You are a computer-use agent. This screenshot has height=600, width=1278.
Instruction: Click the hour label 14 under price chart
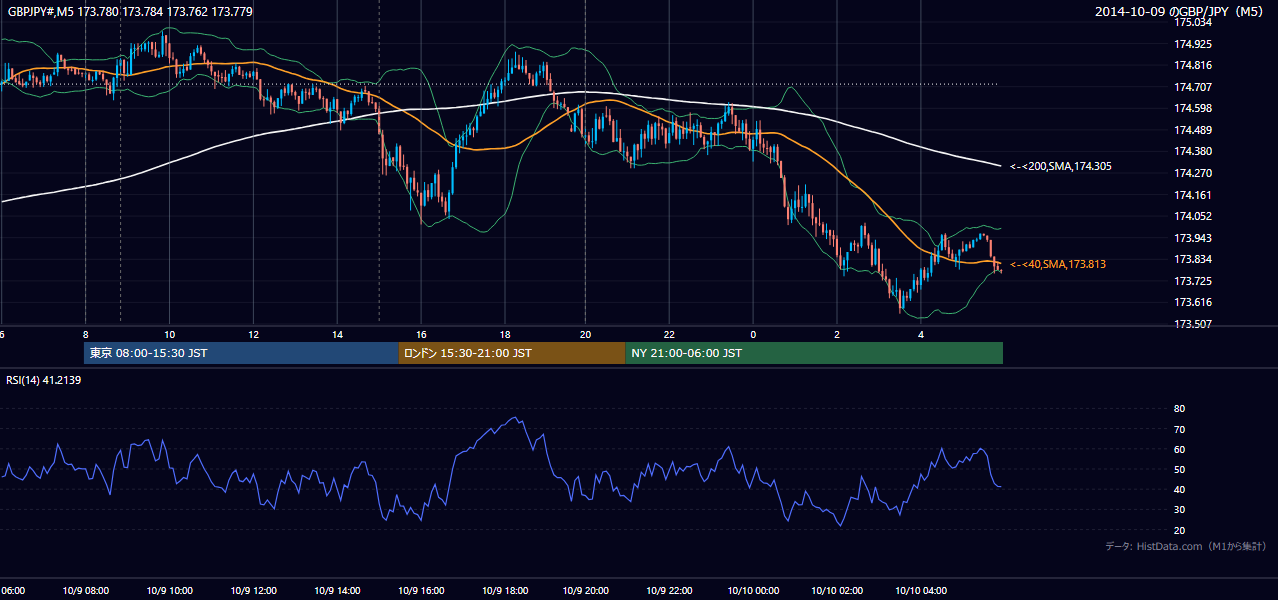tap(338, 334)
